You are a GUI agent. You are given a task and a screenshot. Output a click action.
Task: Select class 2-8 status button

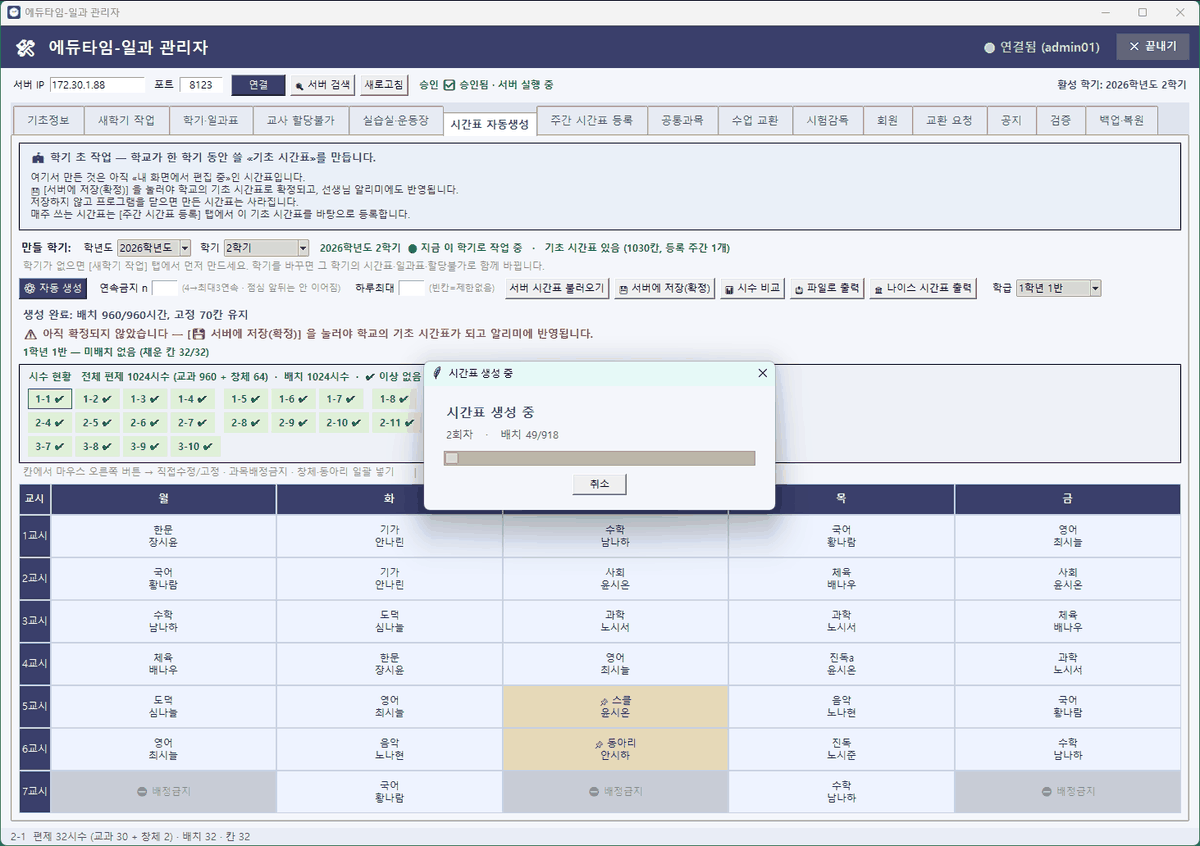pos(247,423)
